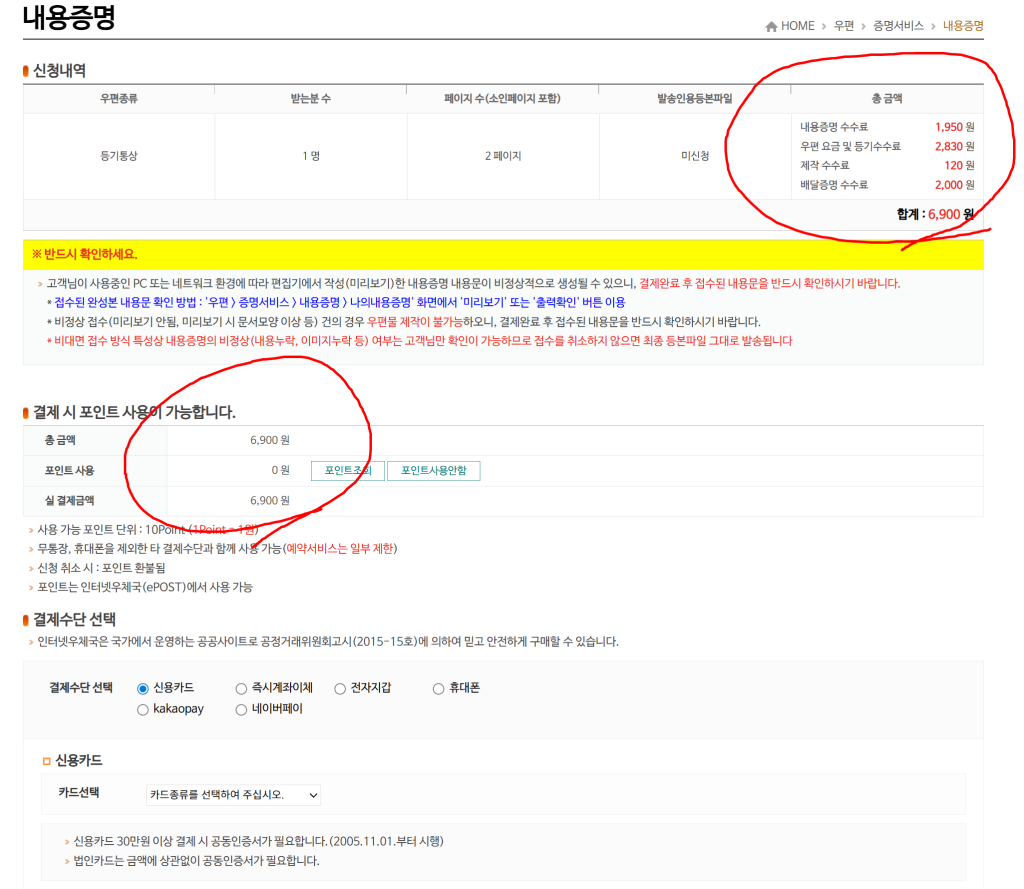Click the 120 원 제작 수수료 amount
Image resolution: width=1024 pixels, height=889 pixels.
(959, 166)
